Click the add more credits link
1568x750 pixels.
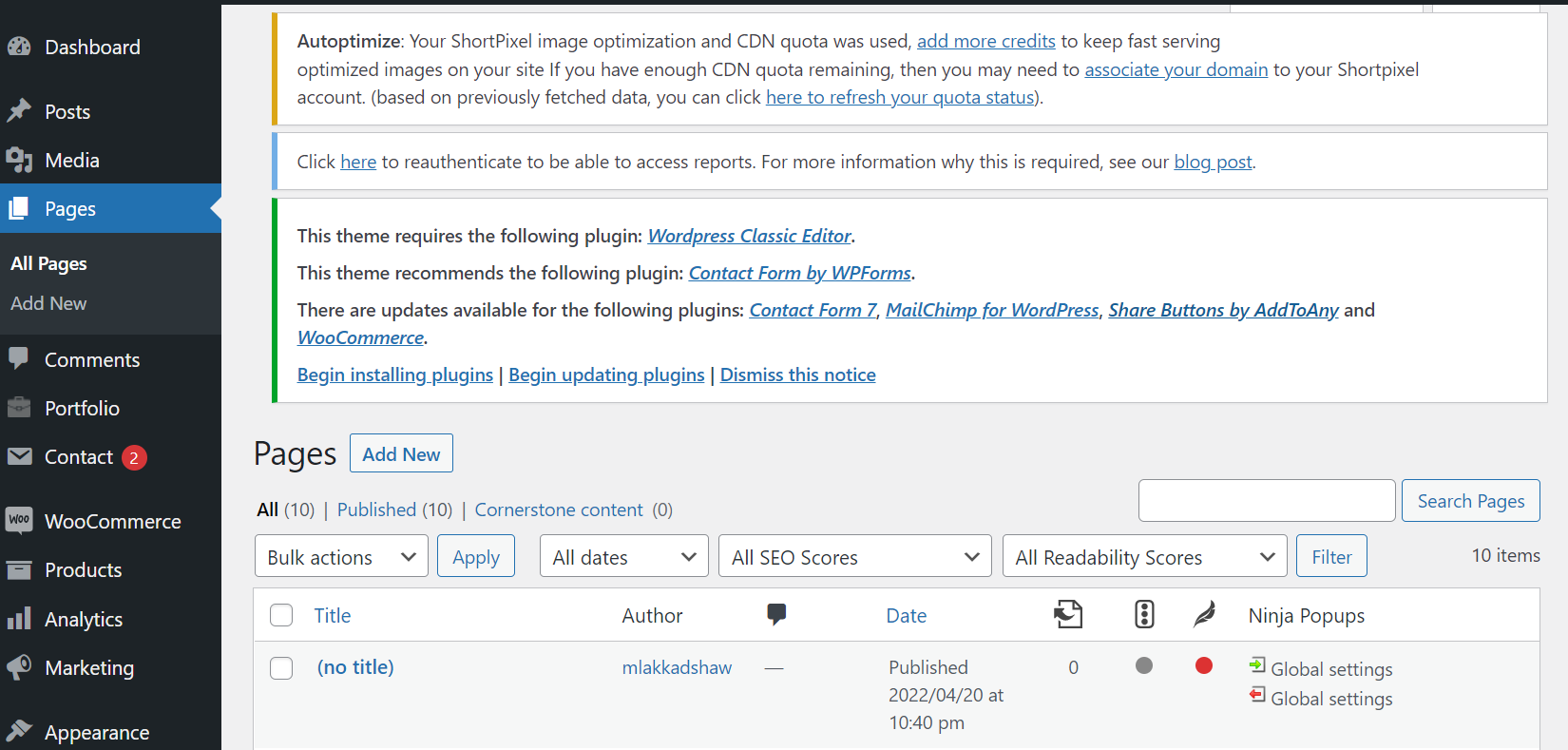[x=985, y=41]
